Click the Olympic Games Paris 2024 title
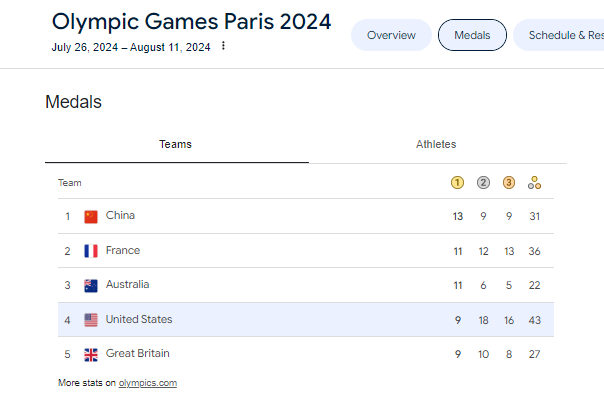Viewport: 604px width, 400px height. pos(191,21)
